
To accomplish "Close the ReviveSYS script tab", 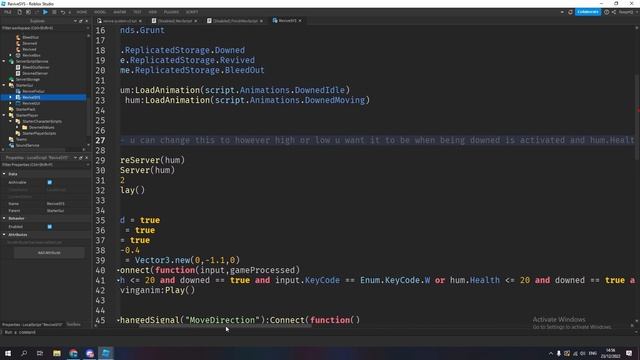I will click(300, 20).
